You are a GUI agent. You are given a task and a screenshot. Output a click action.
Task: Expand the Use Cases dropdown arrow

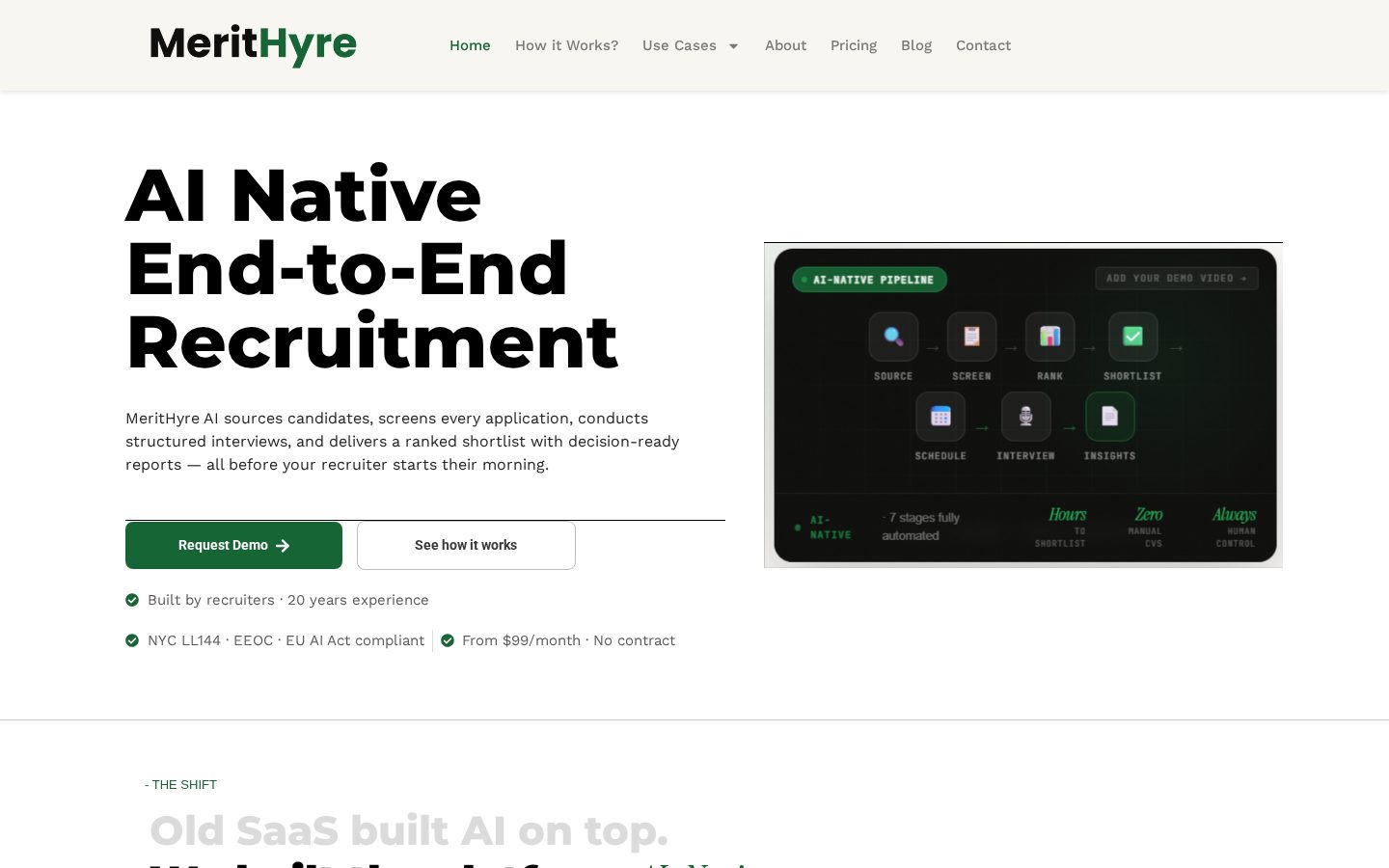coord(733,46)
